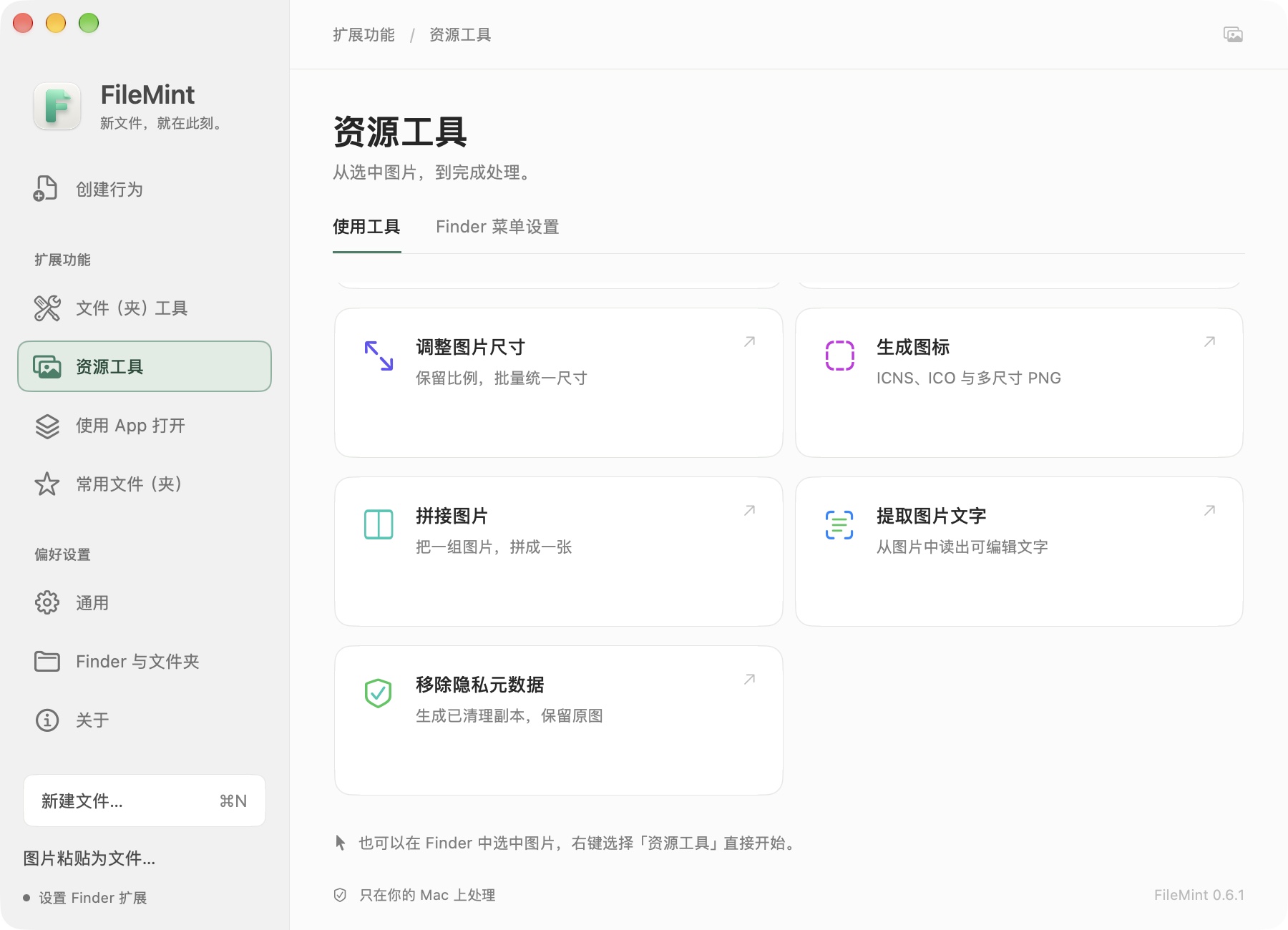Open the 通用 gear settings icon
The image size is (1288, 930).
point(47,603)
